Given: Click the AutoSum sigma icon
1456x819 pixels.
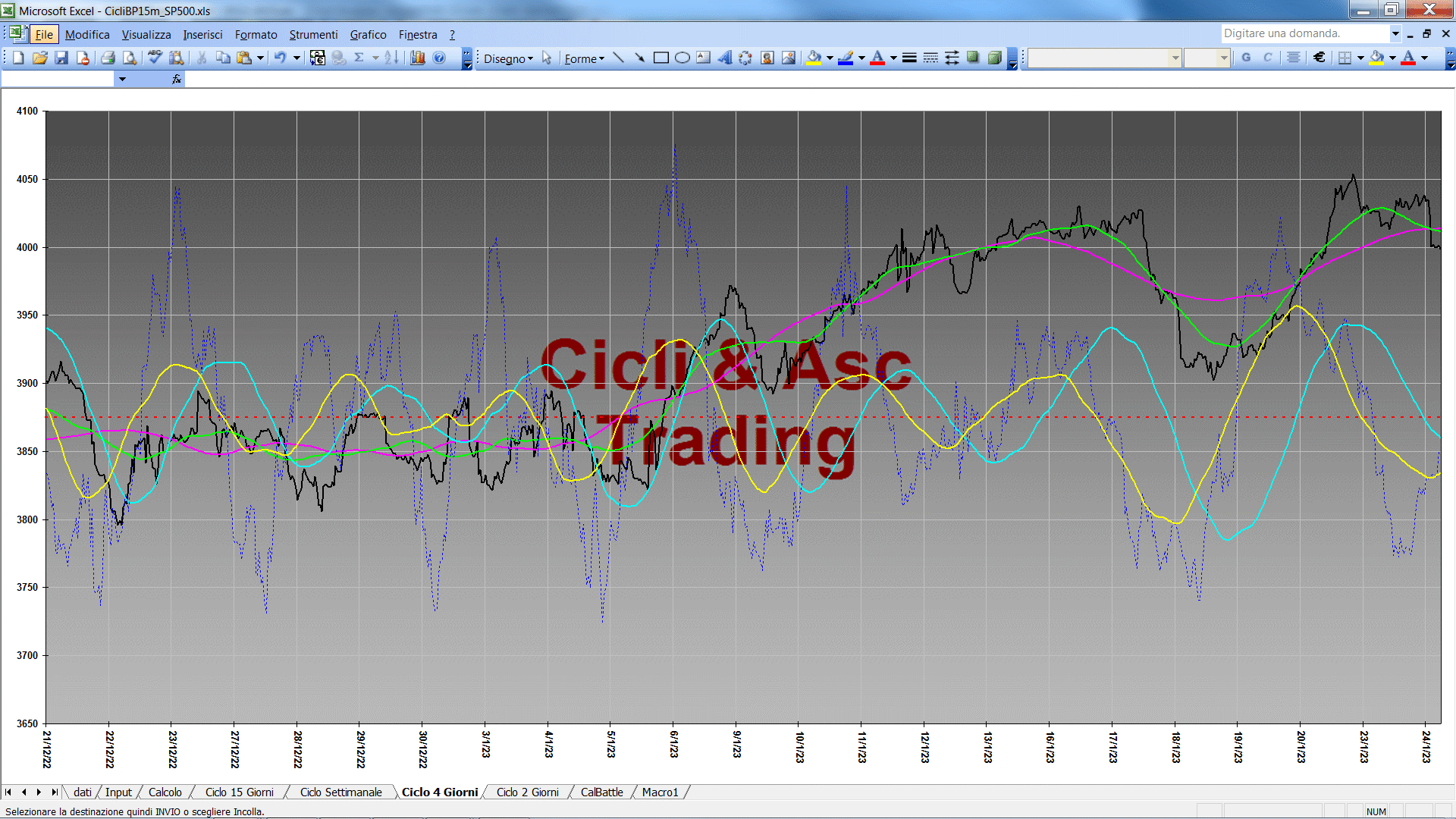Looking at the screenshot, I should click(x=359, y=58).
